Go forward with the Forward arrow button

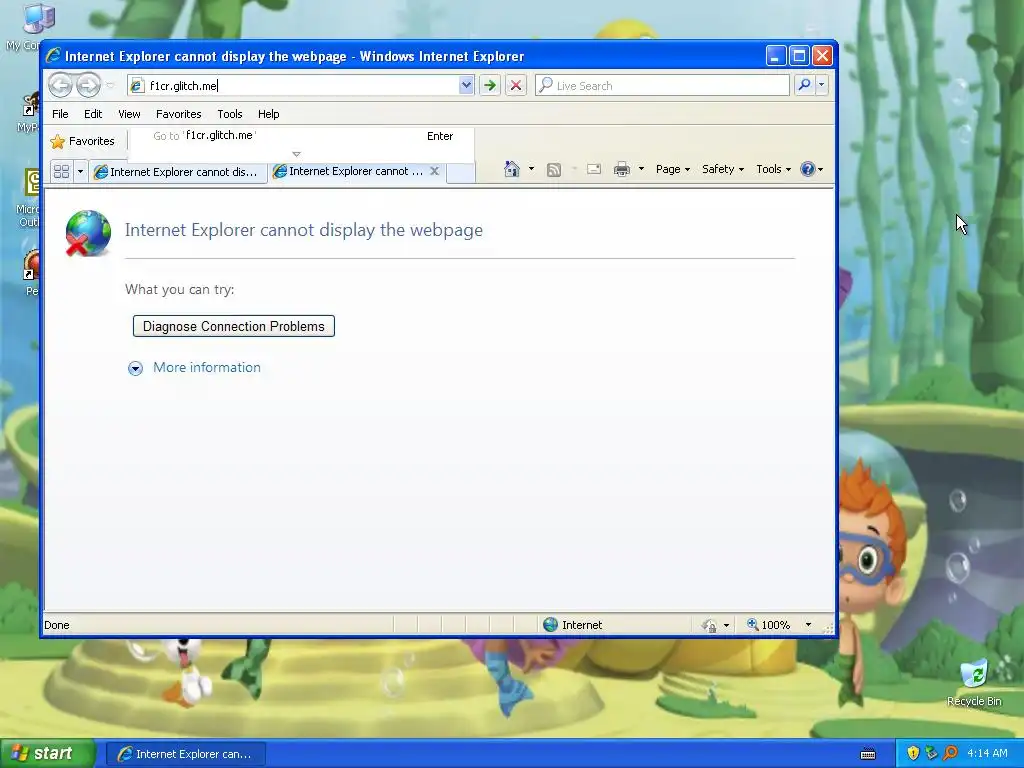click(88, 85)
